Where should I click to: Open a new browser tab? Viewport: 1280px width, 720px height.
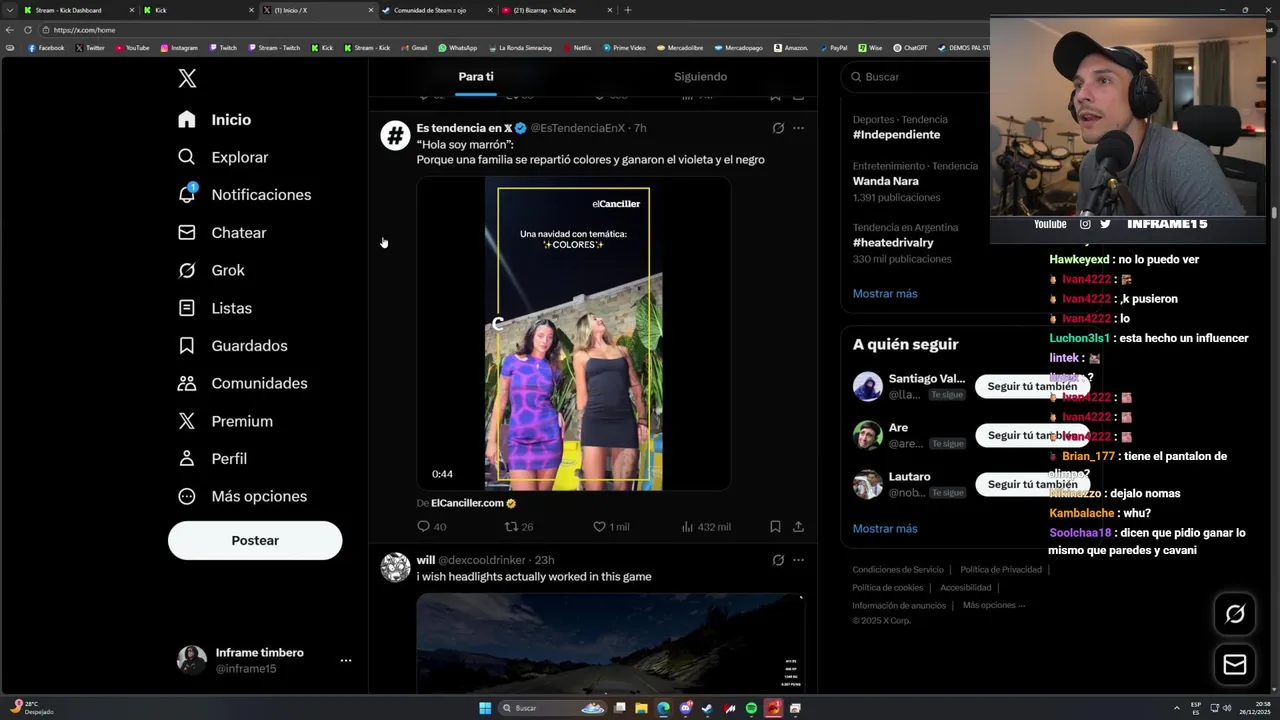pyautogui.click(x=628, y=10)
